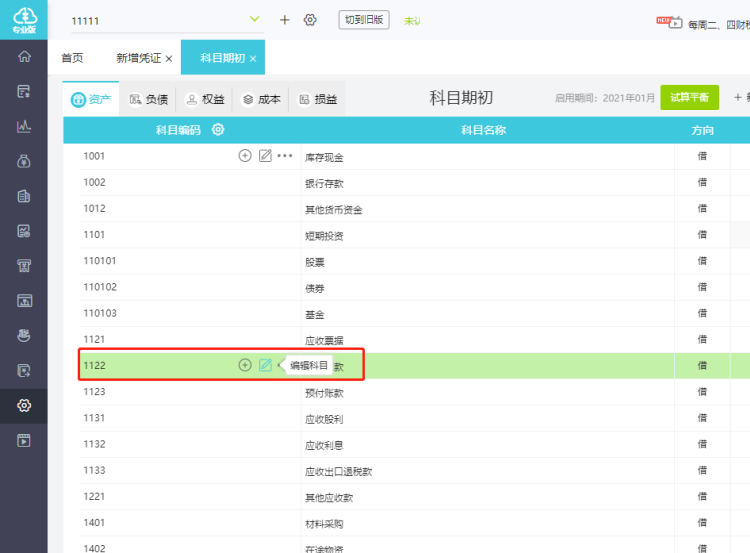Viewport: 750px width, 553px height.
Task: Click the 切到旧版 button
Action: [364, 20]
